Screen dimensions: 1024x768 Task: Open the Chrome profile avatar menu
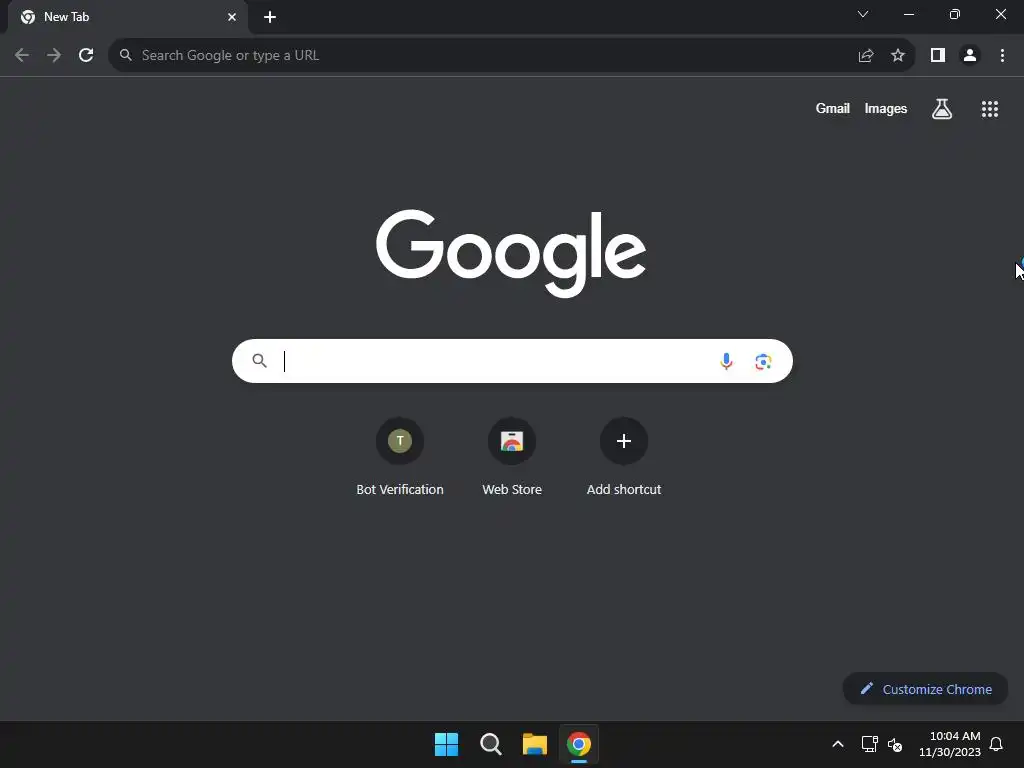tap(970, 56)
